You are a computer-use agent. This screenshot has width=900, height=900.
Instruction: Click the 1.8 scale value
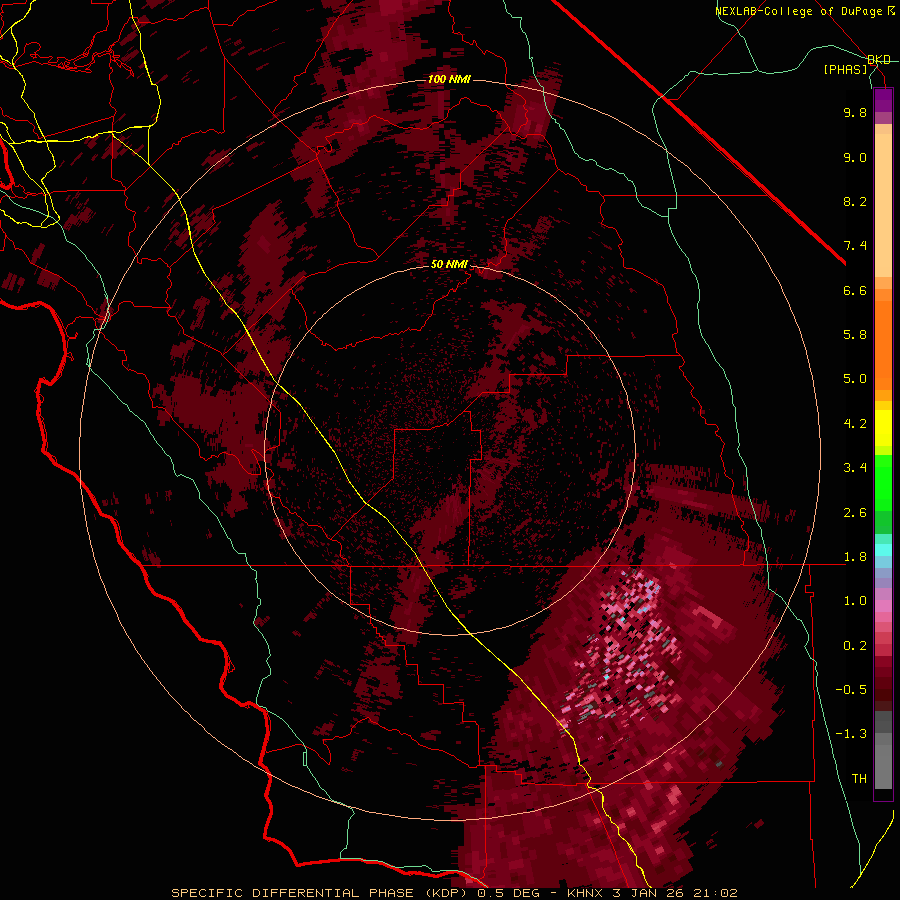[855, 557]
